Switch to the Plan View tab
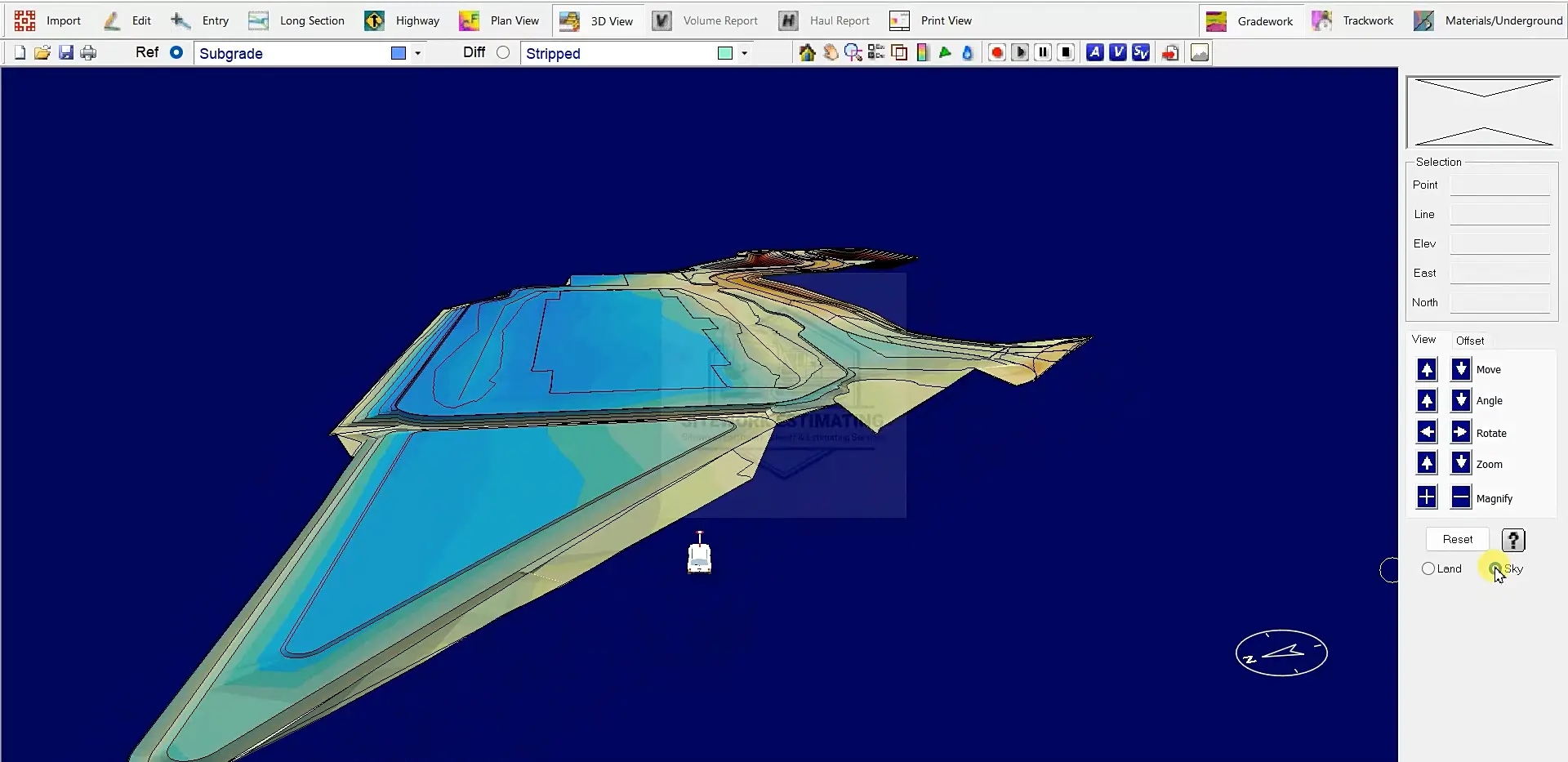Viewport: 1568px width, 762px height. tap(499, 20)
